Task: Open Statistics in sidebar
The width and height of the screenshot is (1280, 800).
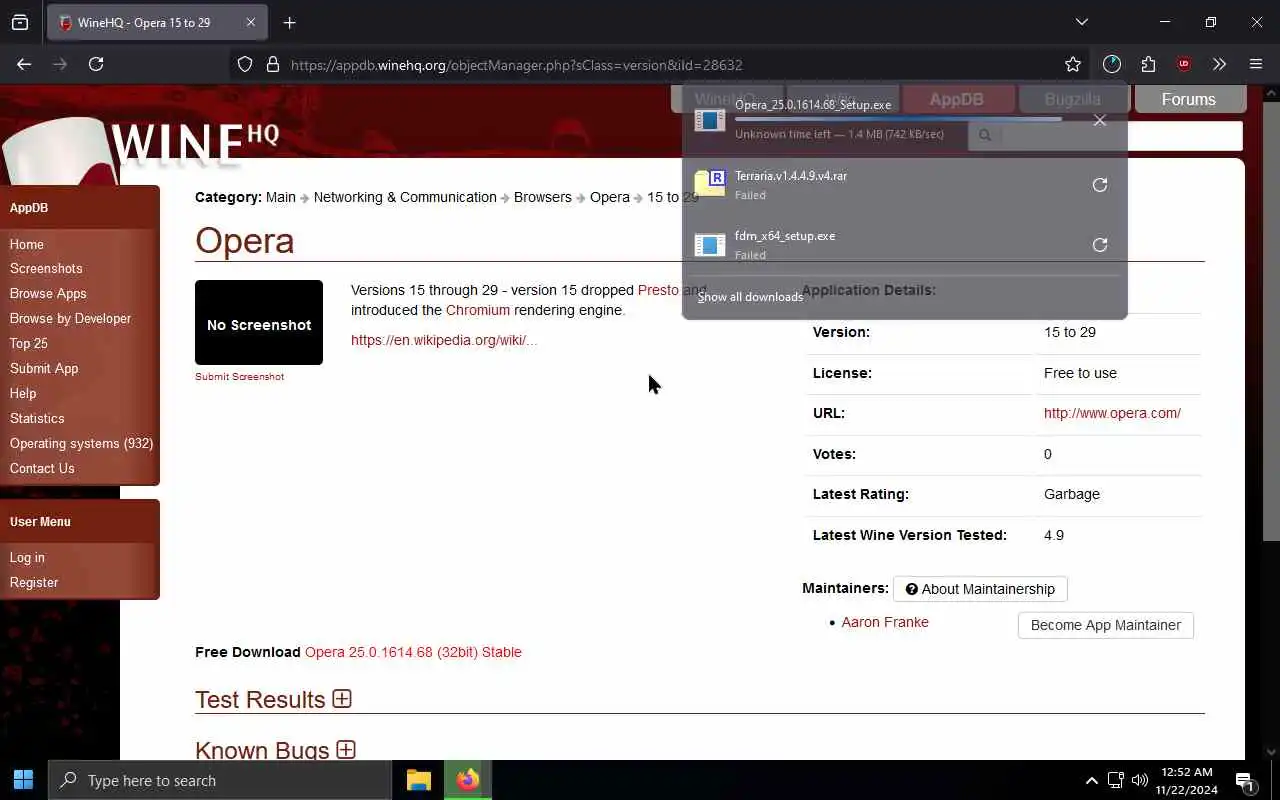Action: tap(37, 418)
